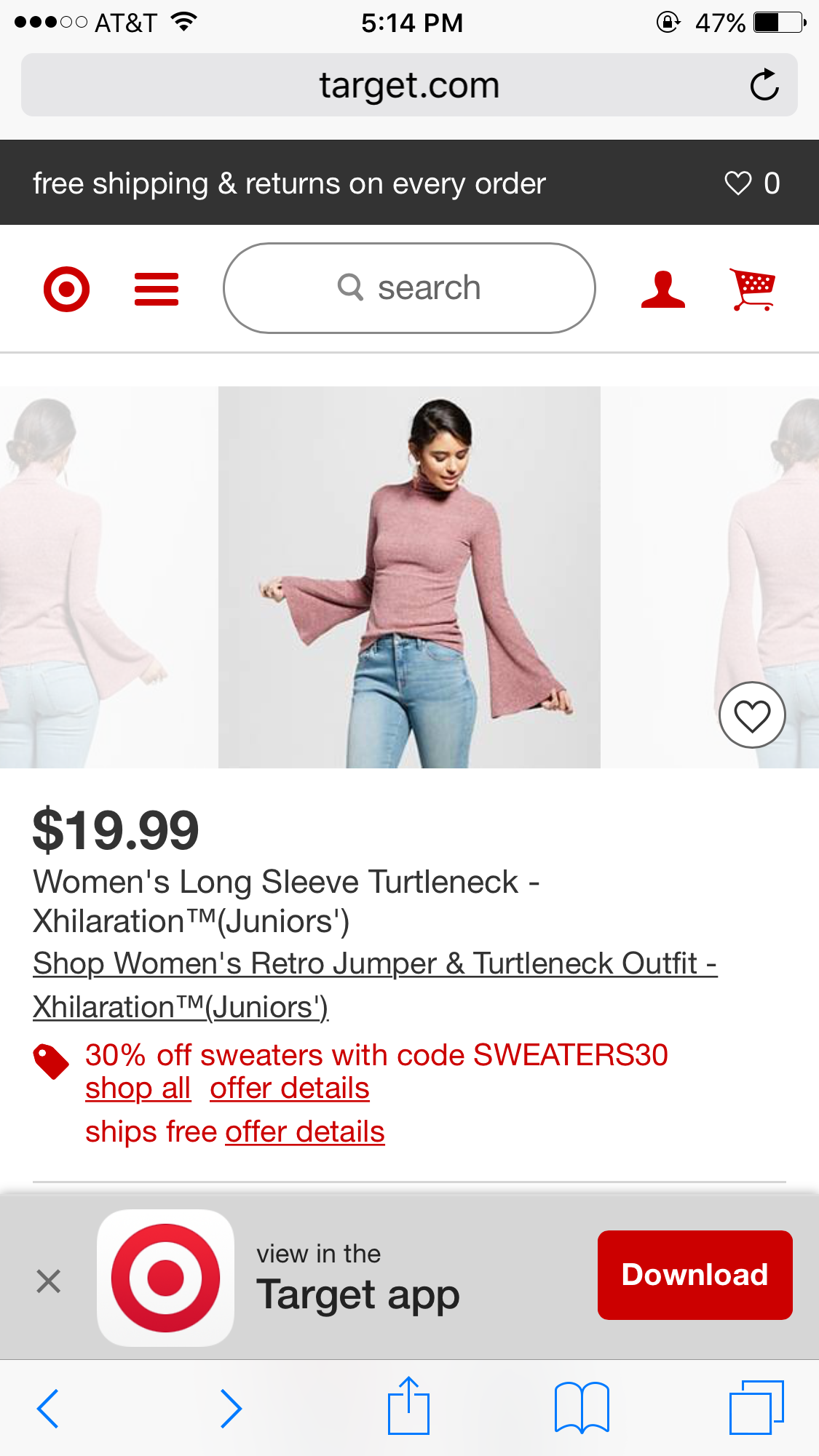View the center turtleneck product photo
This screenshot has width=819, height=1456.
point(409,577)
